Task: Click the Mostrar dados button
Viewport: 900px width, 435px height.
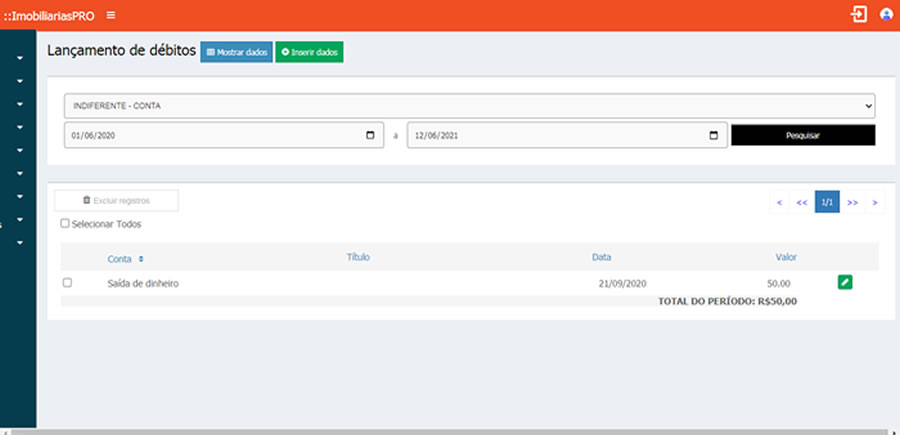Action: (x=236, y=52)
